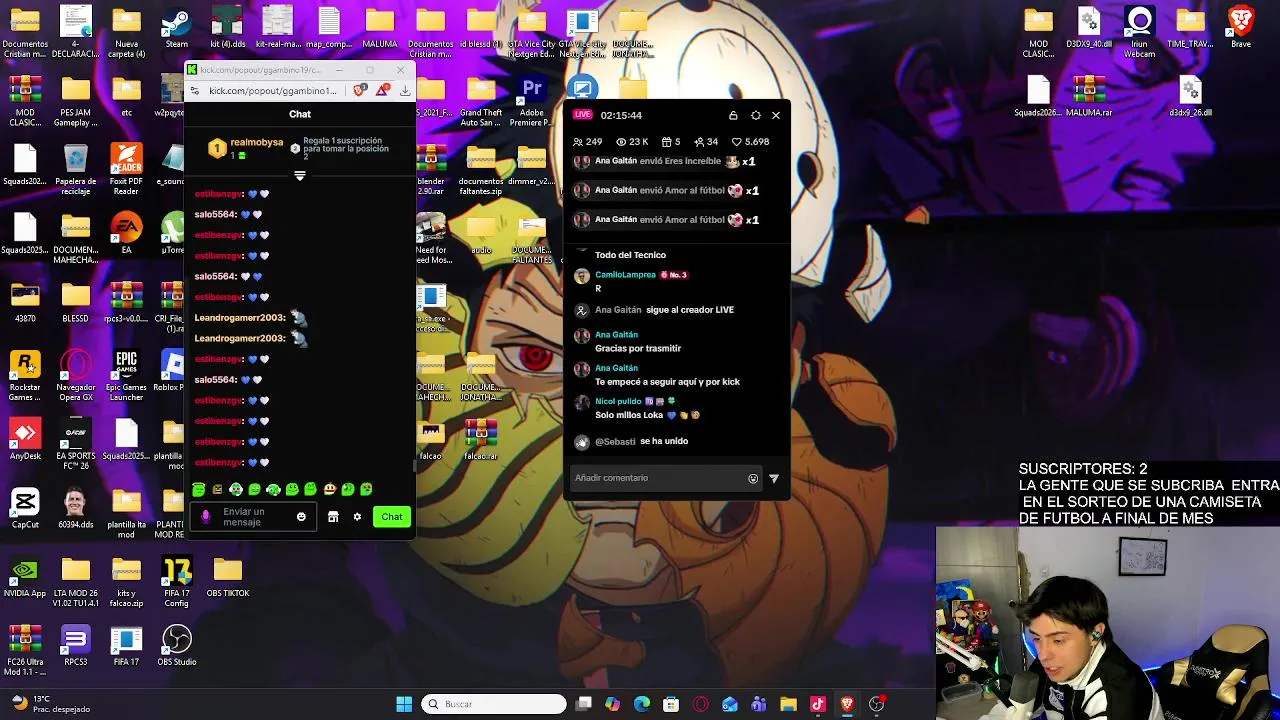Open emoji picker in Kick message box
Image resolution: width=1280 pixels, height=720 pixels.
point(301,517)
